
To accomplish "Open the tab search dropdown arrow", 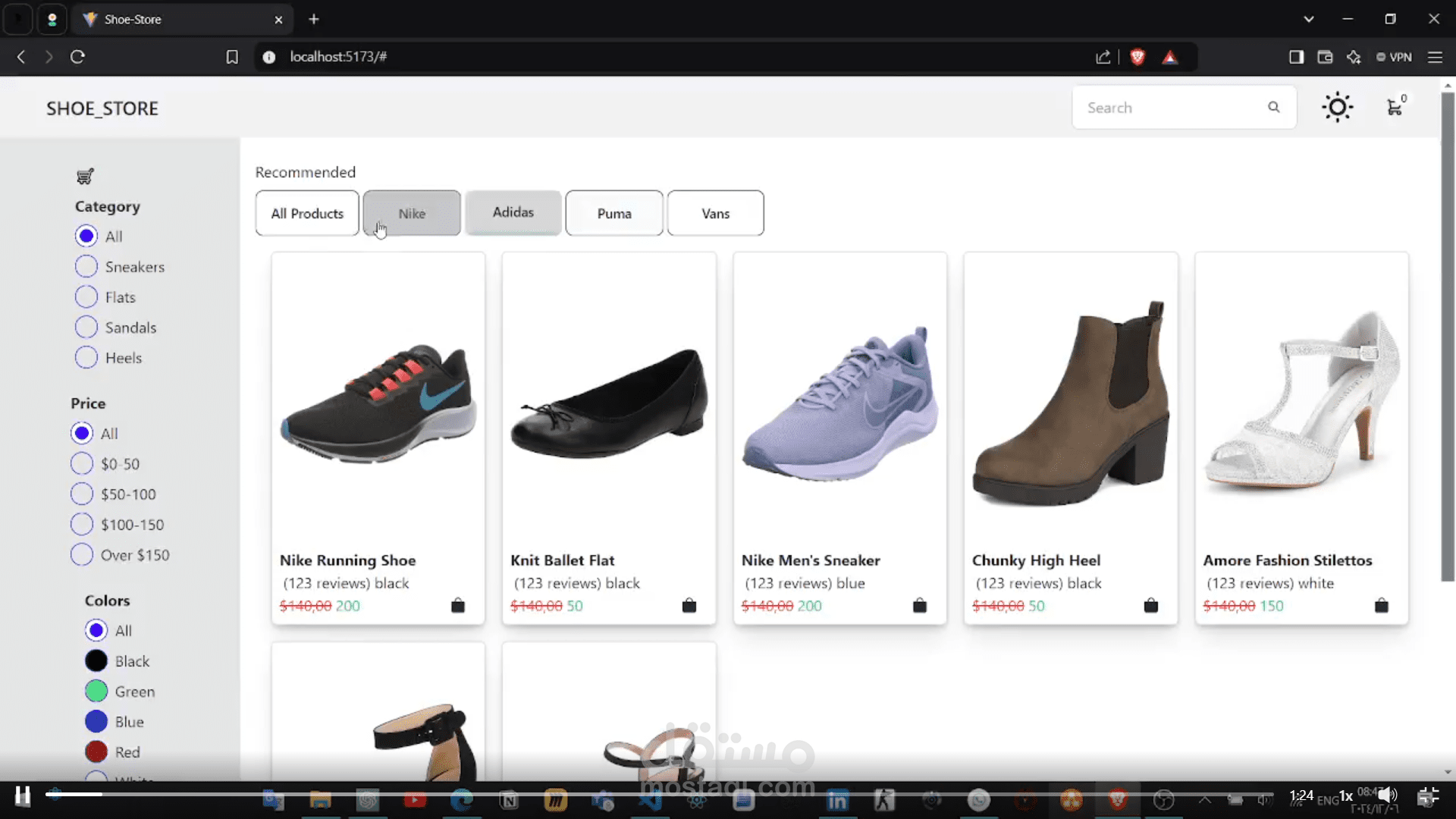I will pyautogui.click(x=1309, y=19).
